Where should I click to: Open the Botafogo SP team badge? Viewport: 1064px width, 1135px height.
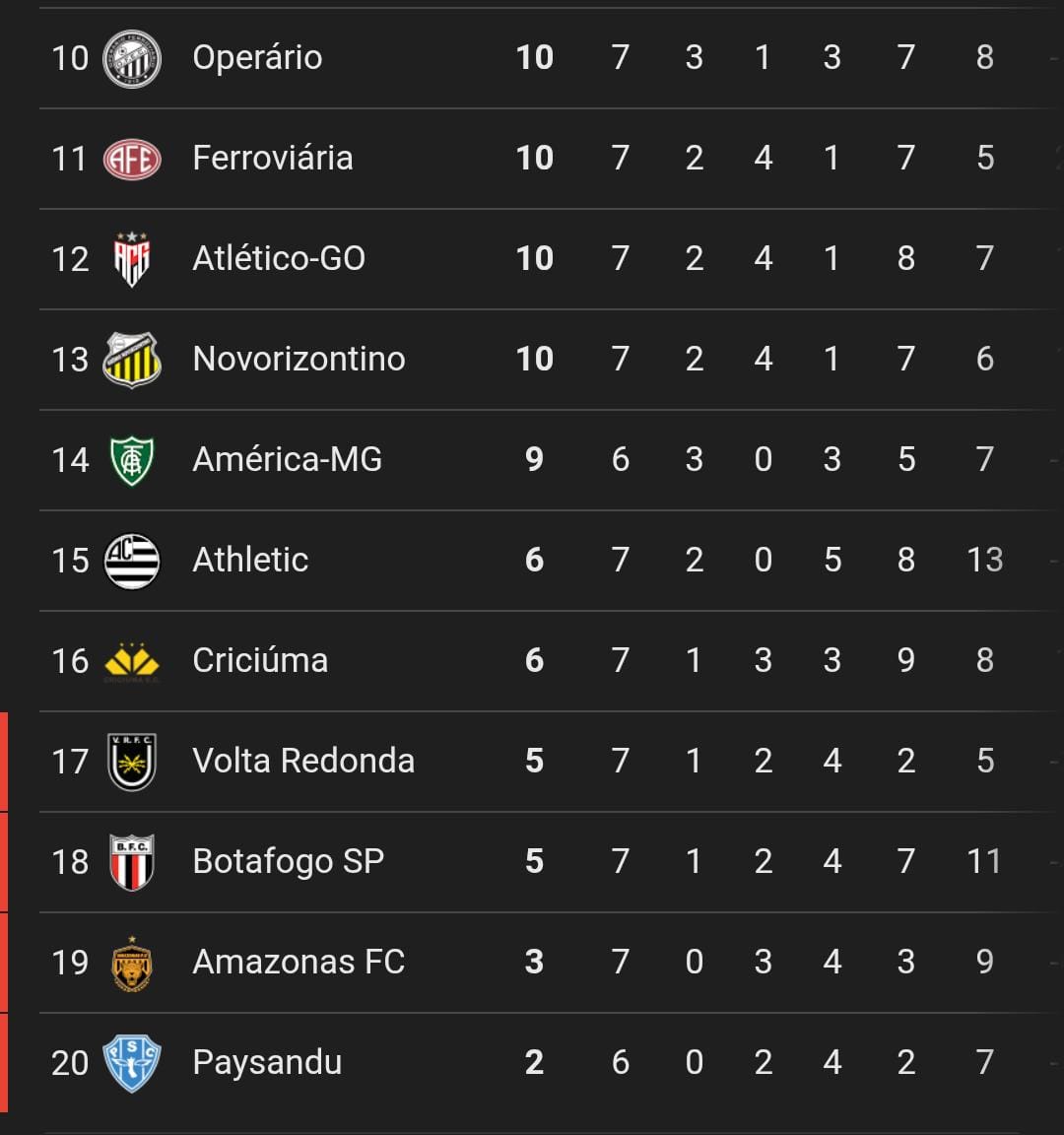[x=132, y=862]
